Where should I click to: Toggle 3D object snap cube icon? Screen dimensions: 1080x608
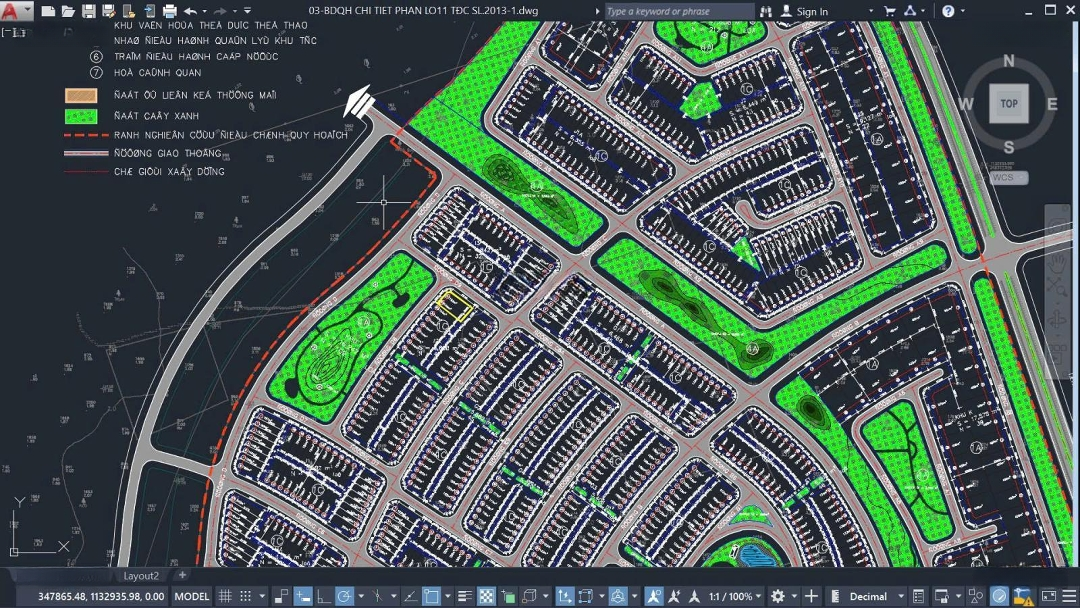coord(529,596)
